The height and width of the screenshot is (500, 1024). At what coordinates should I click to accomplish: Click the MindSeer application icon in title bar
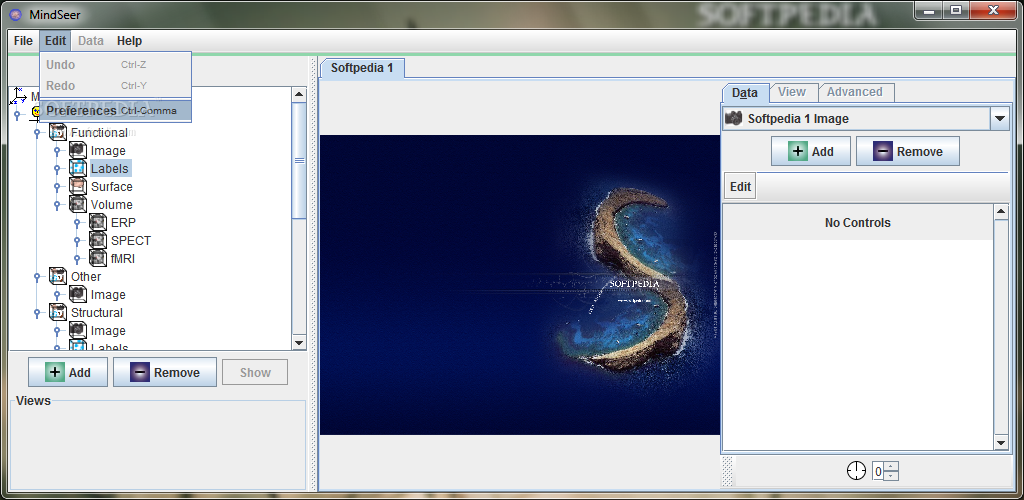tap(16, 14)
